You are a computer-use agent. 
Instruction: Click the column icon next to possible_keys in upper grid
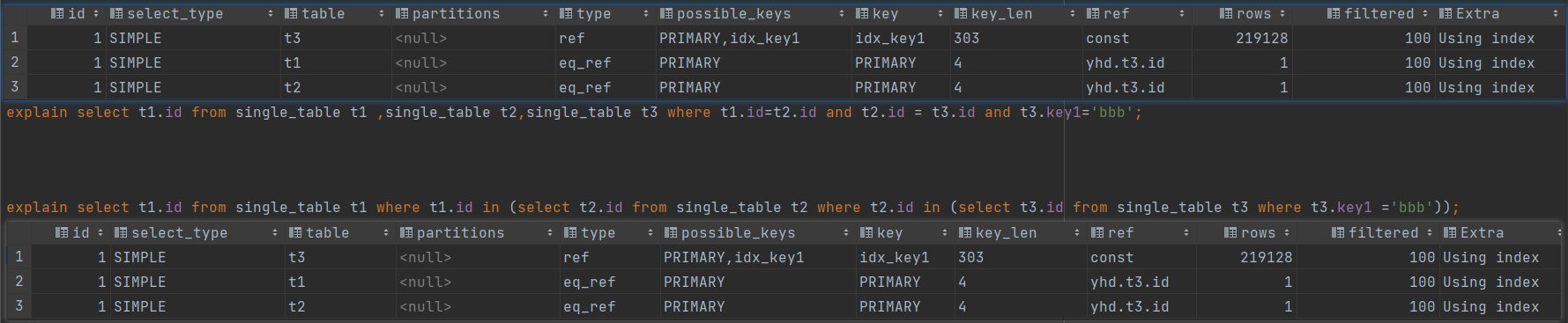[666, 13]
